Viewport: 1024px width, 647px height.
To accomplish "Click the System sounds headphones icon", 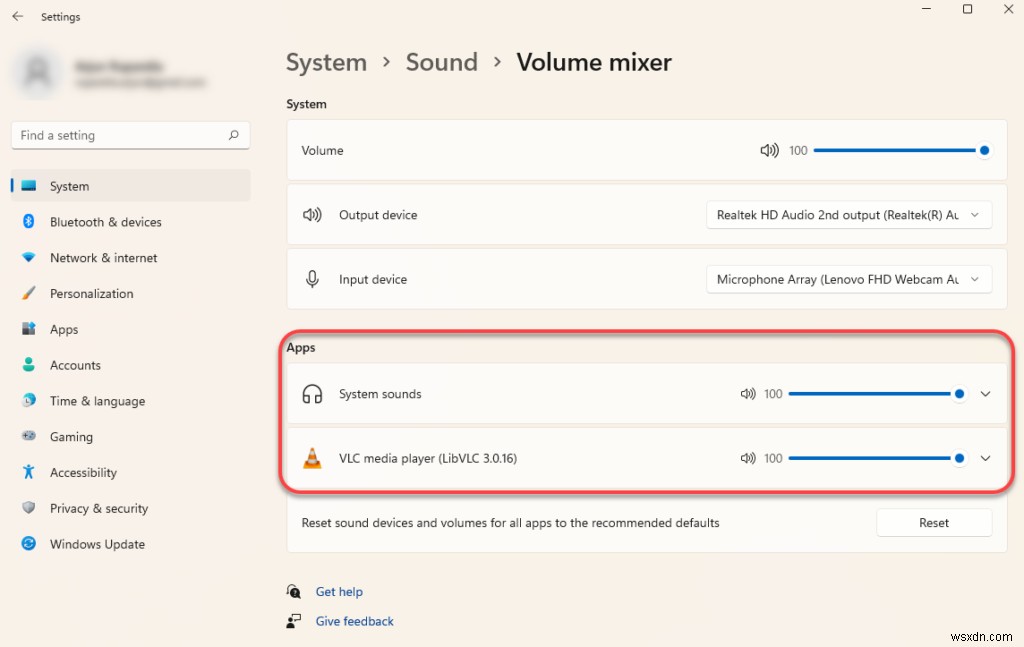I will click(312, 394).
